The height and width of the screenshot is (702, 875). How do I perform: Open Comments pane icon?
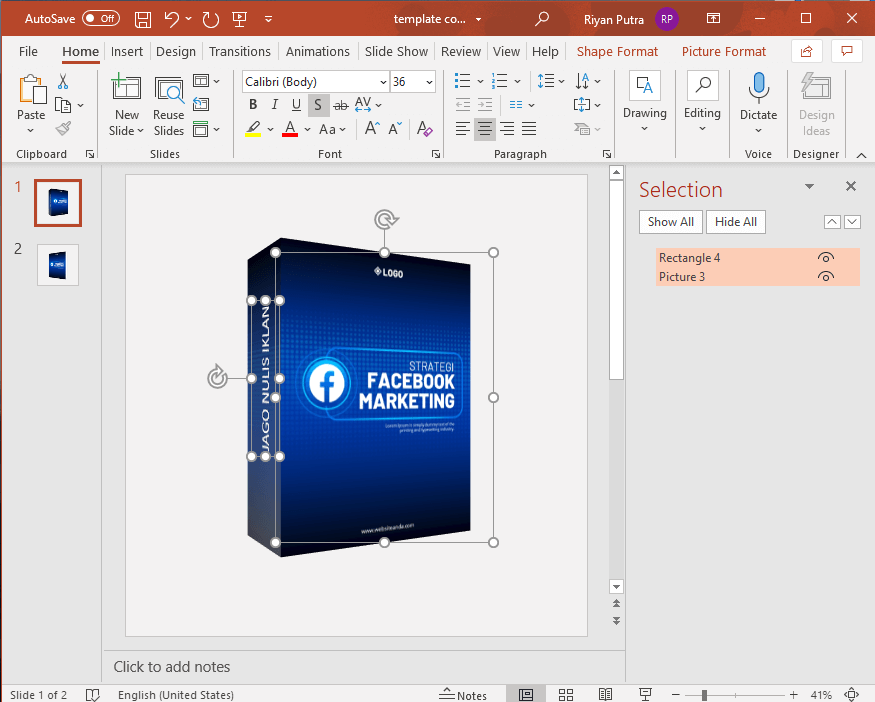(847, 51)
